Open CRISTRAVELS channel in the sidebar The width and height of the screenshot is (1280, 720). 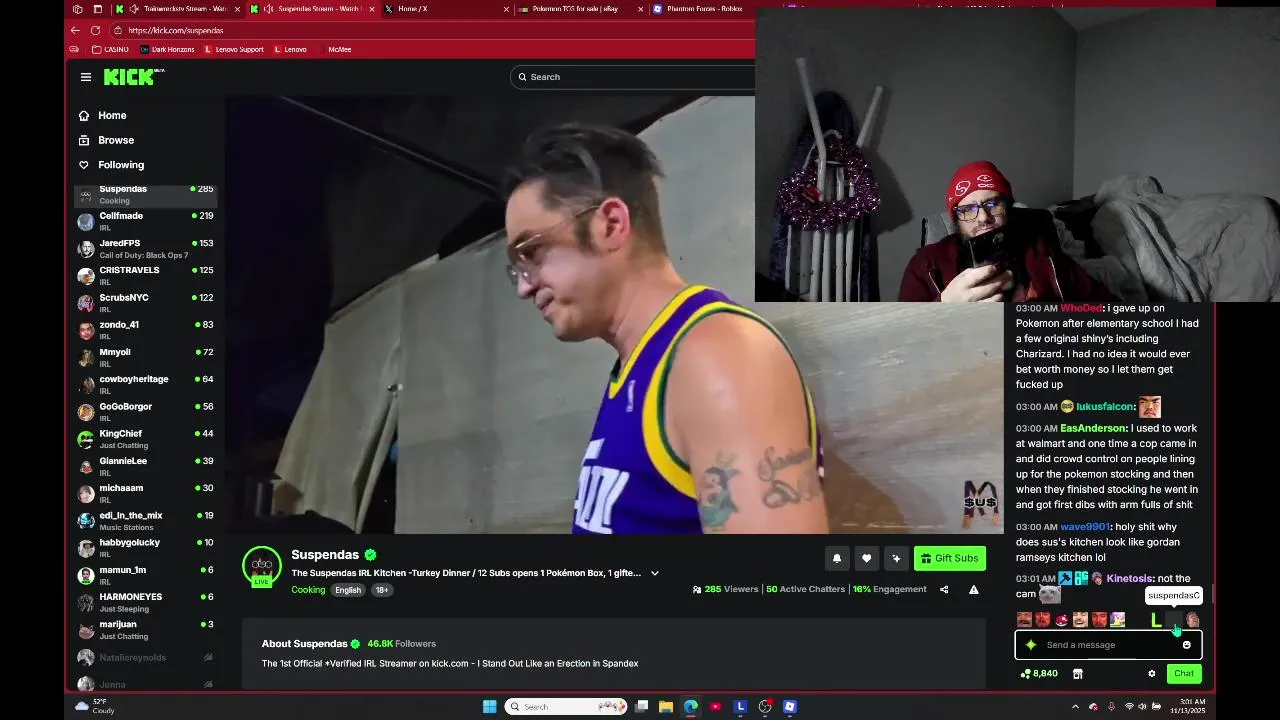tap(146, 276)
